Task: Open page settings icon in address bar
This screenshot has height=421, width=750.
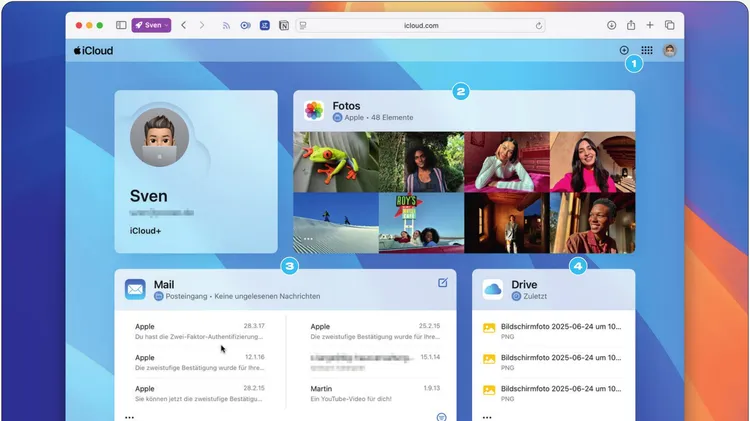Action: pyautogui.click(x=303, y=25)
